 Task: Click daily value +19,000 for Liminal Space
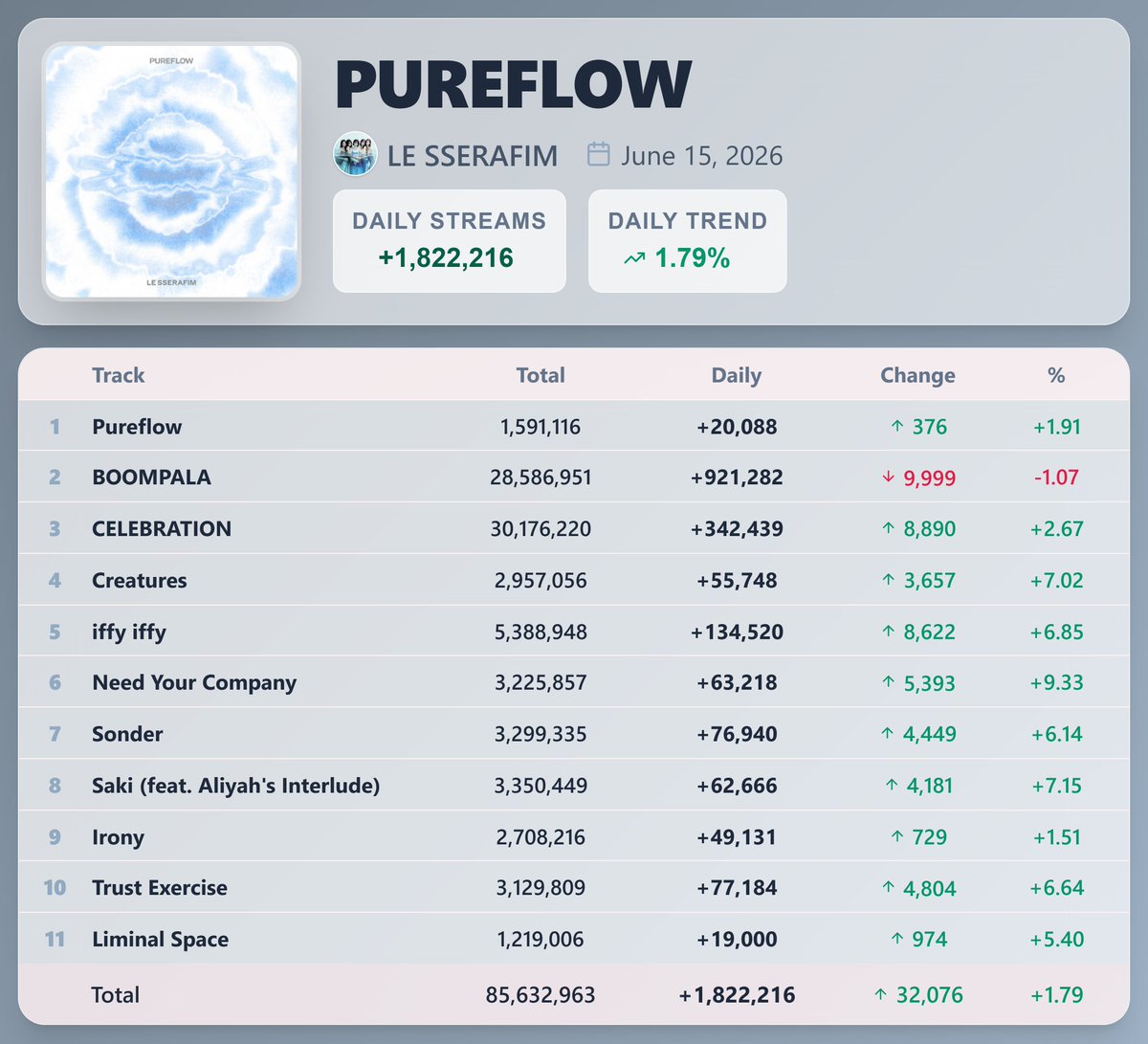coord(737,940)
